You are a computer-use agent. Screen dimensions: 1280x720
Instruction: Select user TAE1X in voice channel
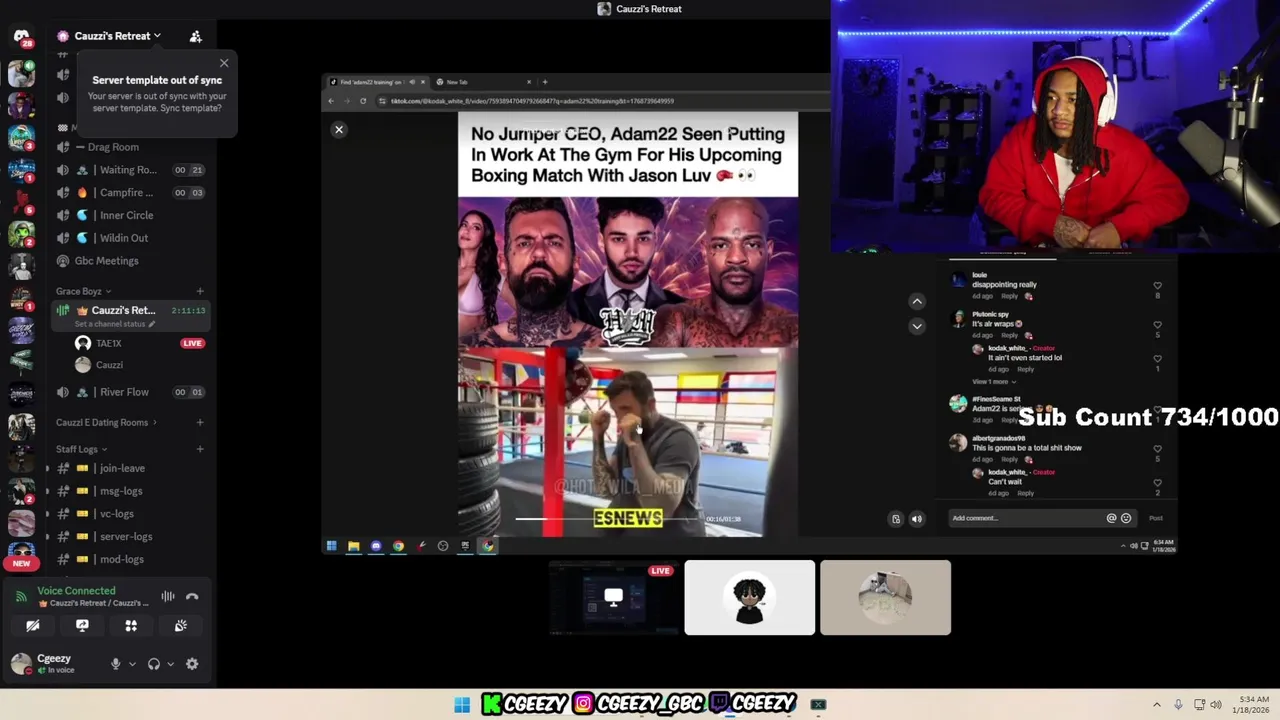pyautogui.click(x=108, y=343)
